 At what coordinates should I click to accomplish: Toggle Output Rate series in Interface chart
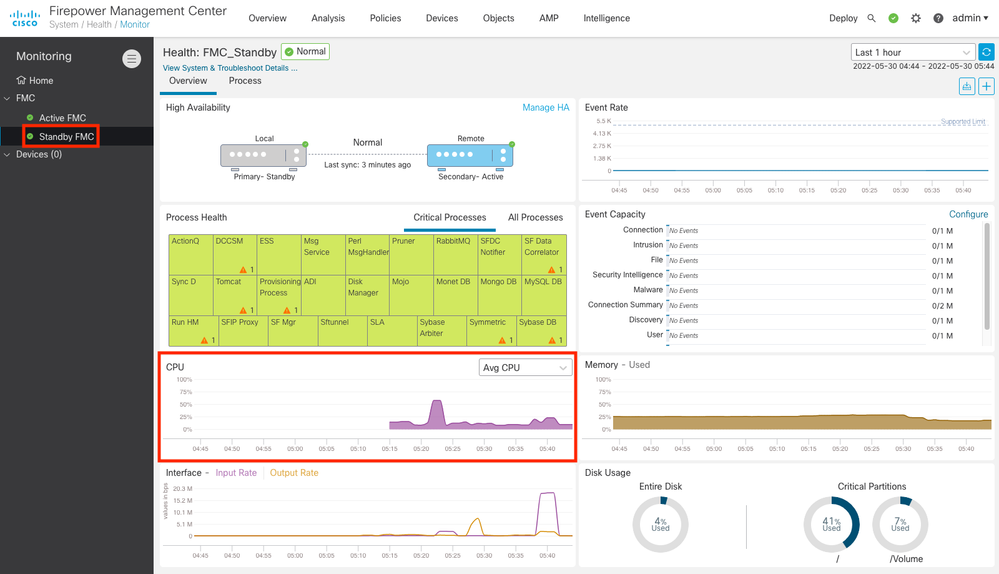point(294,473)
